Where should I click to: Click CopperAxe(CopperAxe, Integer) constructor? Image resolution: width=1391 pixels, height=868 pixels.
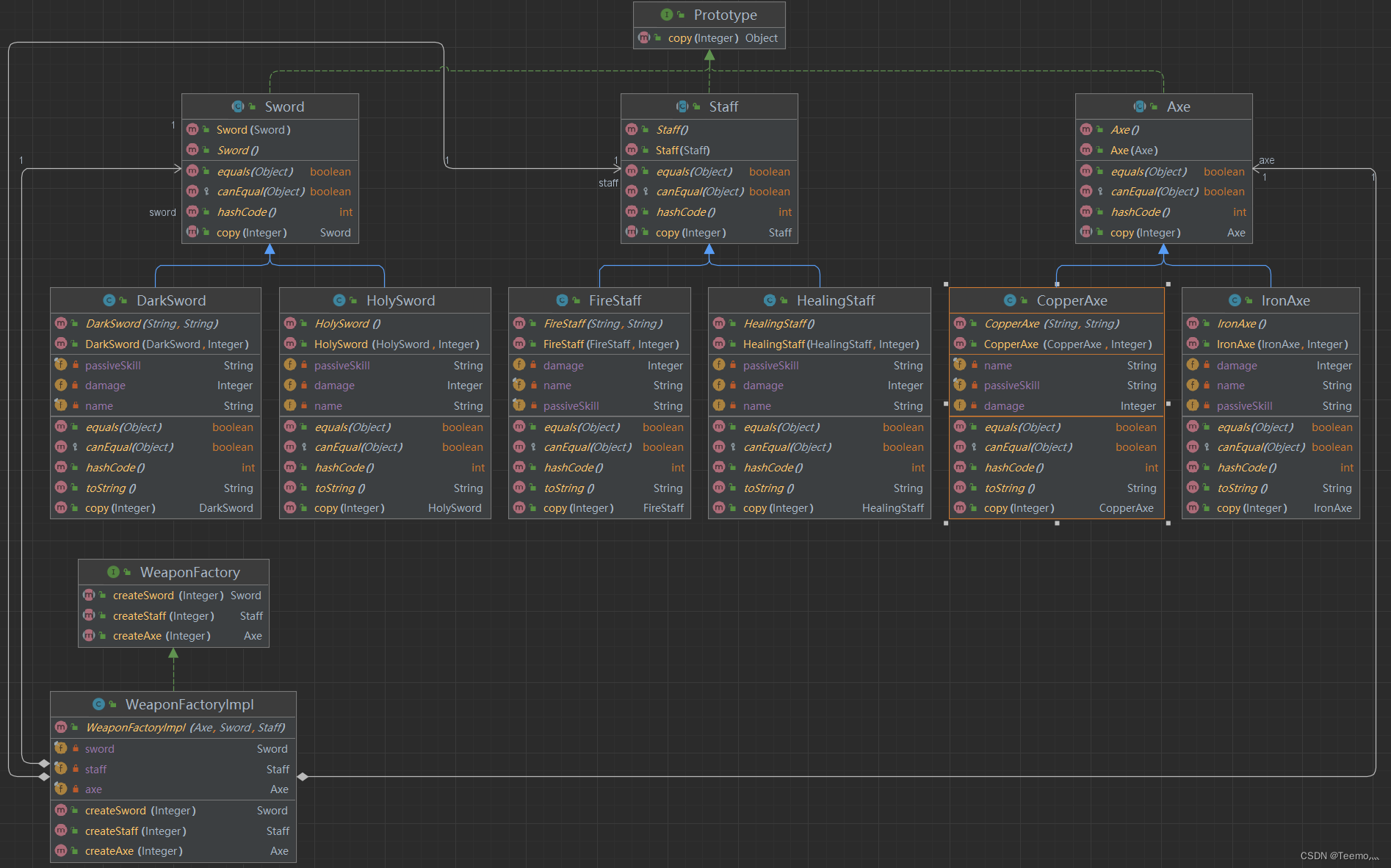point(1057,344)
